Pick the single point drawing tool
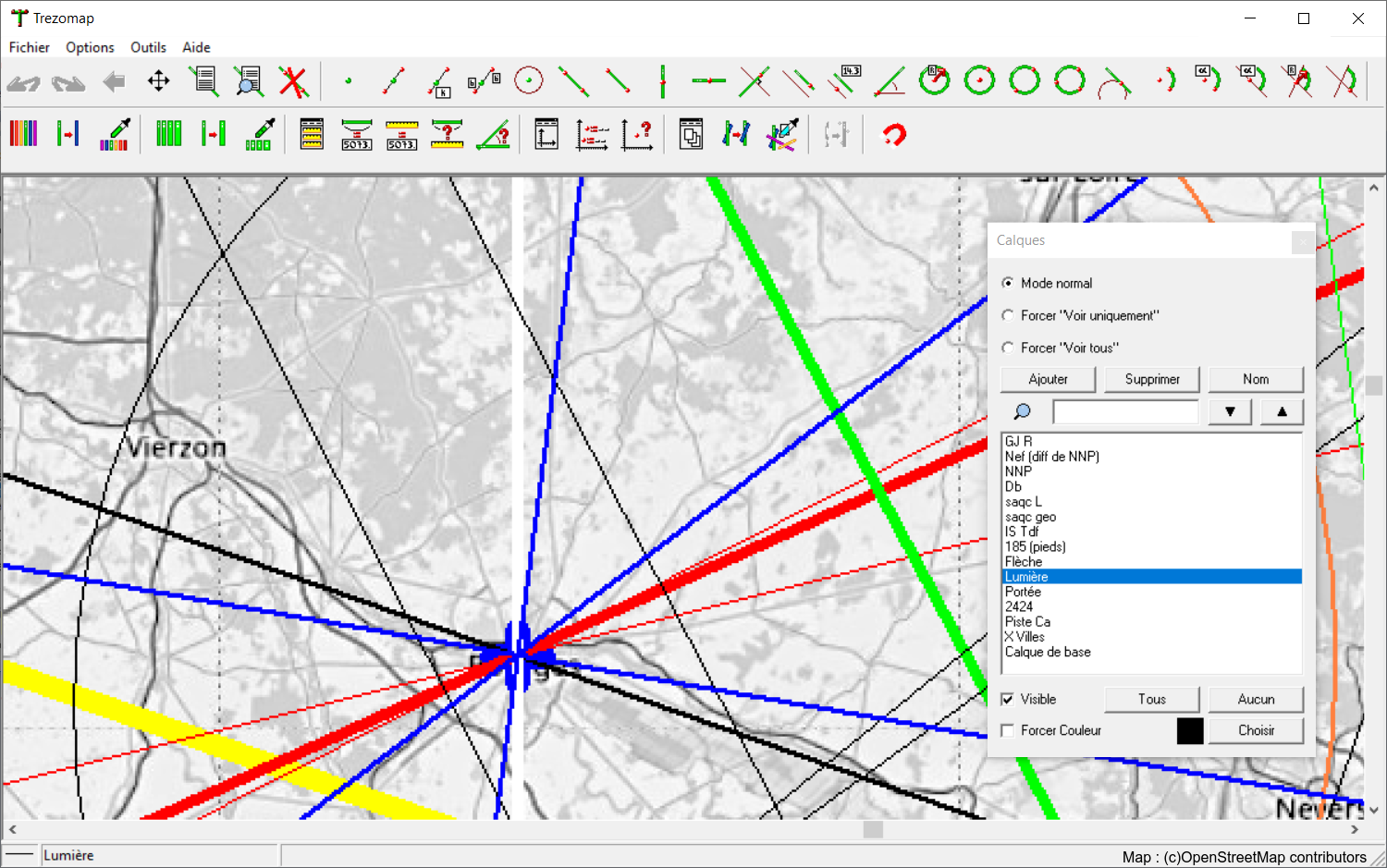The height and width of the screenshot is (868, 1387). pos(349,81)
